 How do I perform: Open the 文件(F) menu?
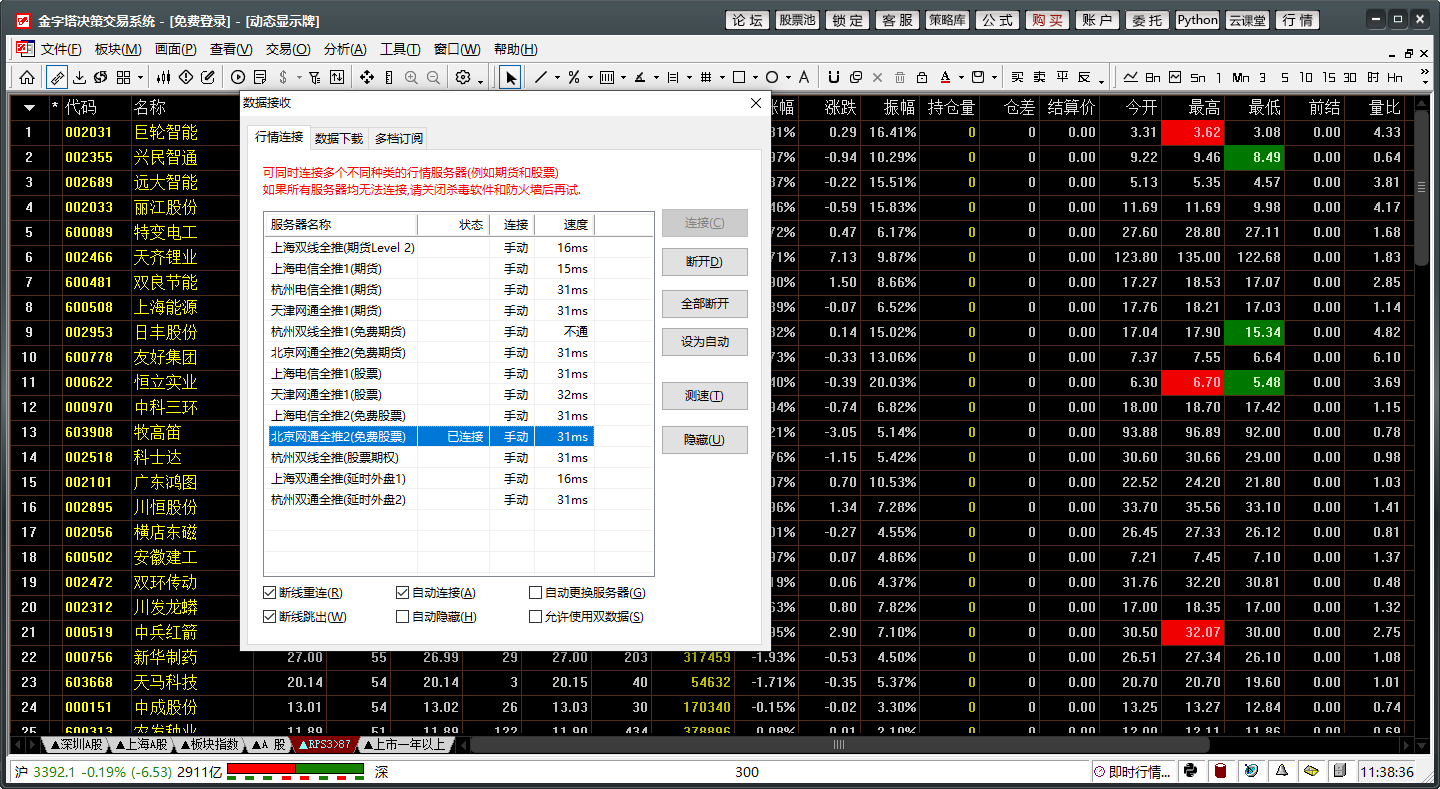click(x=61, y=49)
